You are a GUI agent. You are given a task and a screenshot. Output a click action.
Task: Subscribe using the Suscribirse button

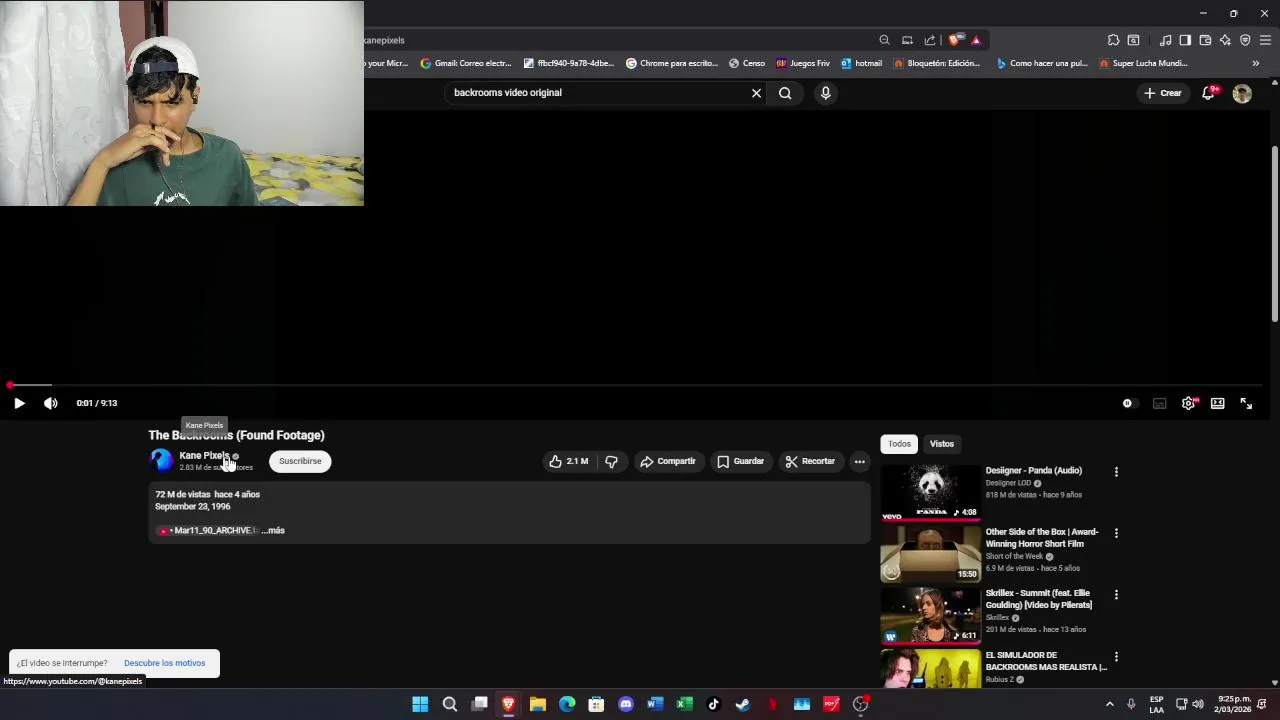[300, 461]
